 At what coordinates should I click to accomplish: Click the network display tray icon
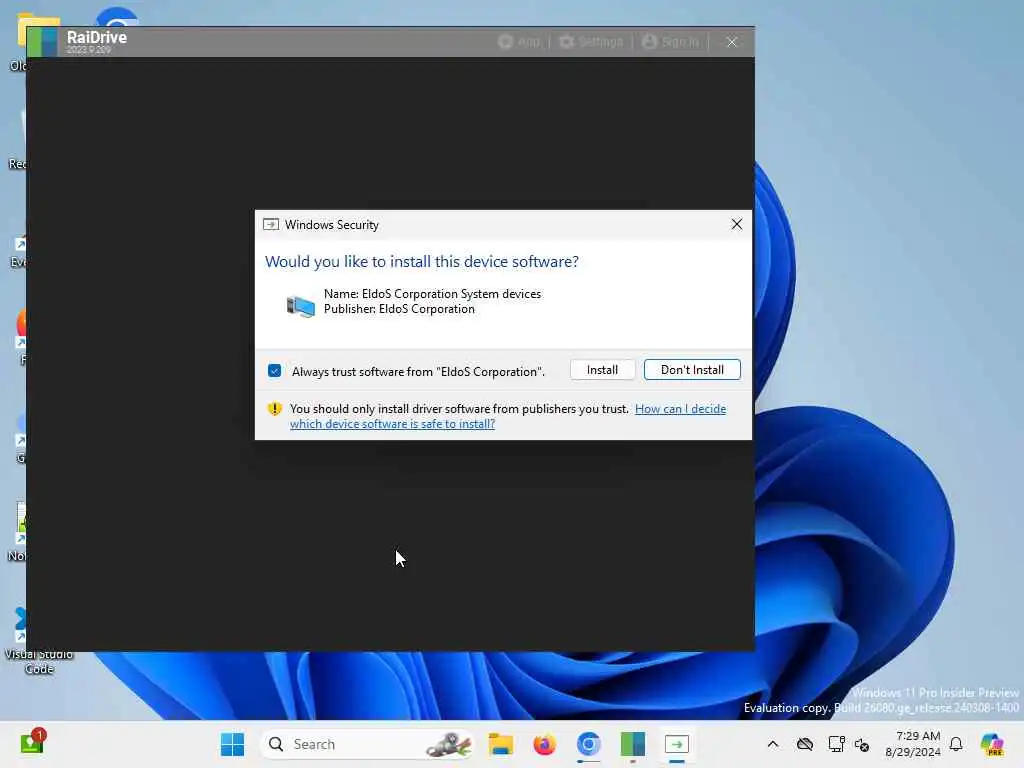(835, 744)
